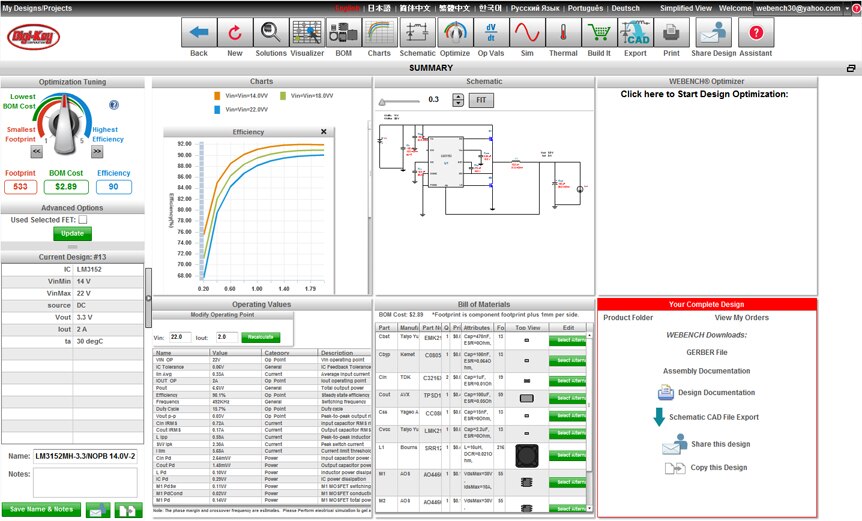The width and height of the screenshot is (862, 521).
Task: Click the Recalculate button
Action: (259, 337)
